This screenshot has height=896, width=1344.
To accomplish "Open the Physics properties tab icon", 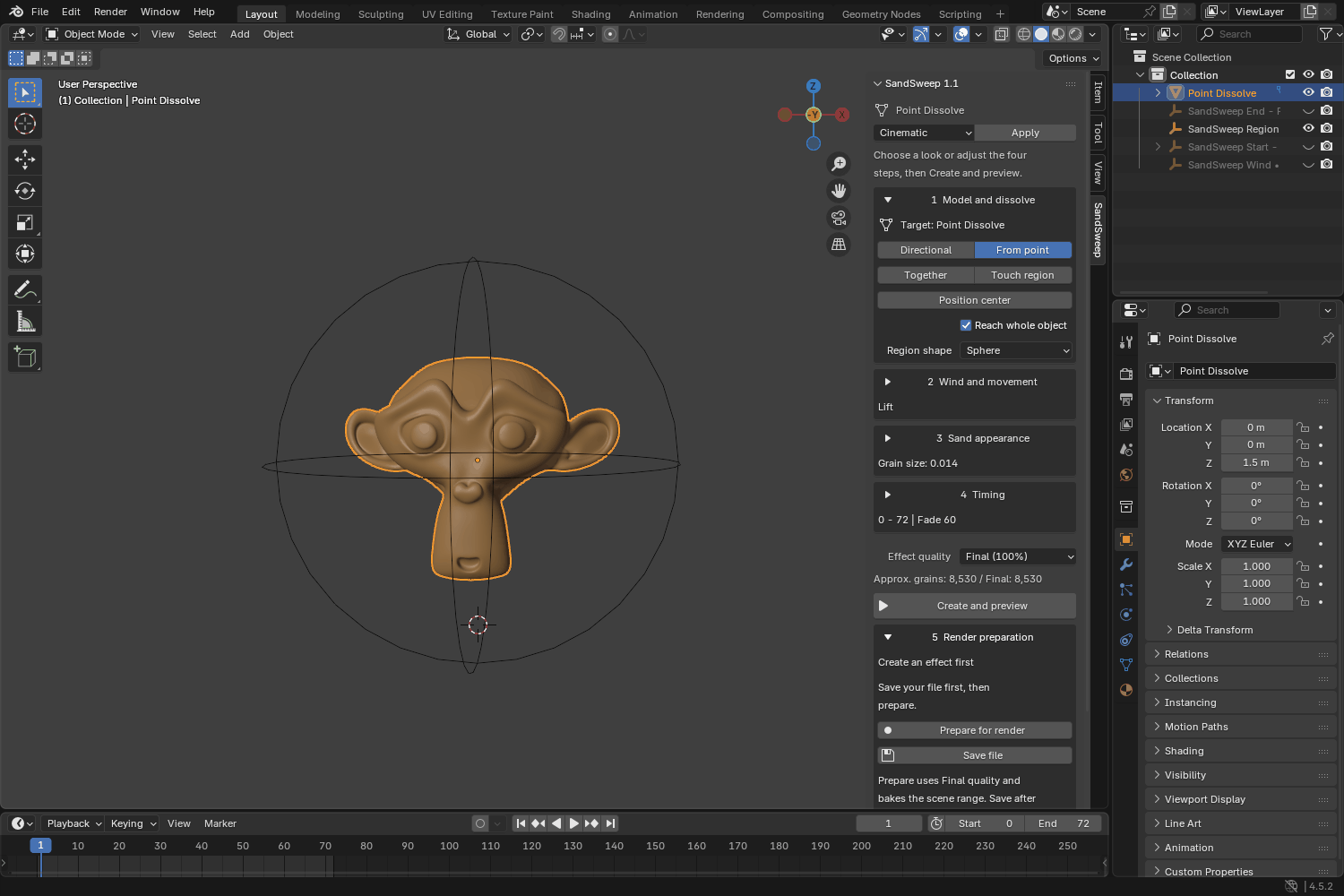I will coord(1126,615).
